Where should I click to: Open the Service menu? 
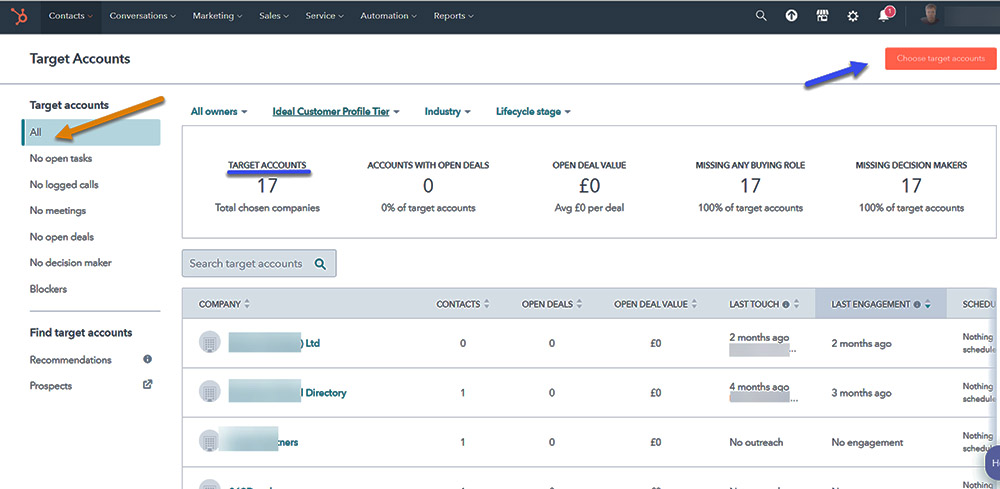coord(325,16)
